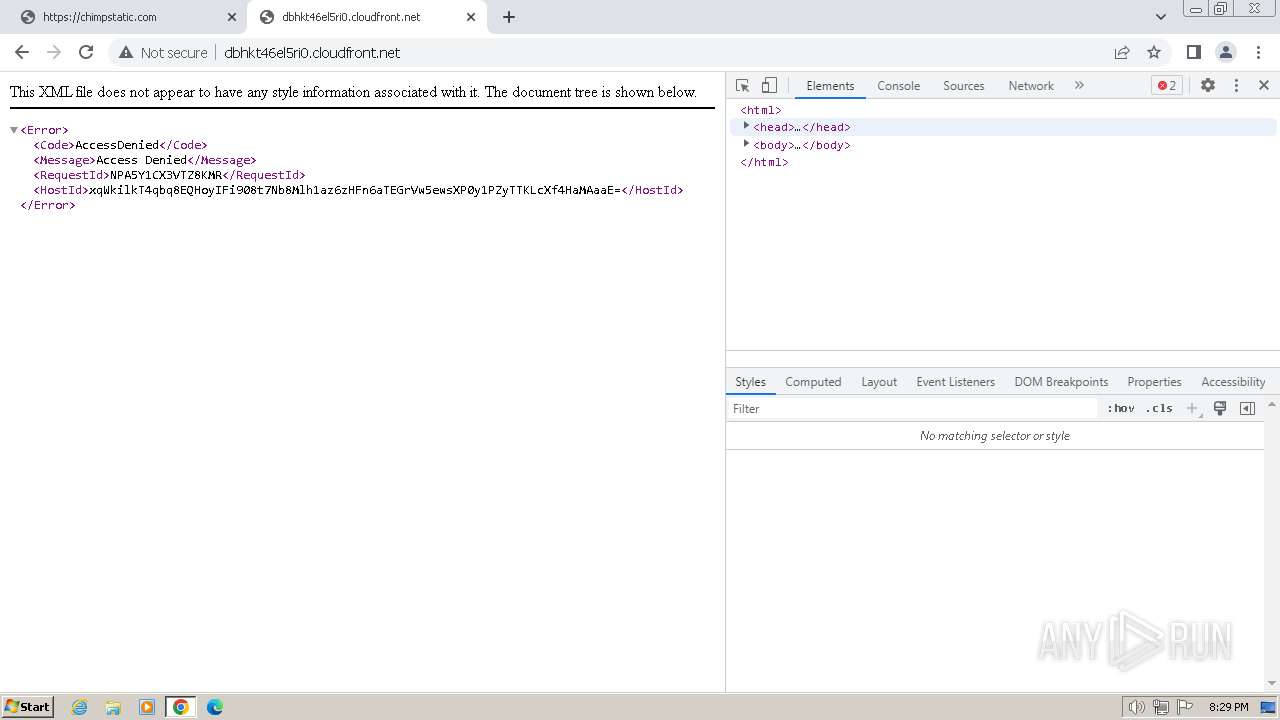Add a new style rule plus icon
This screenshot has width=1280, height=720.
click(1192, 408)
